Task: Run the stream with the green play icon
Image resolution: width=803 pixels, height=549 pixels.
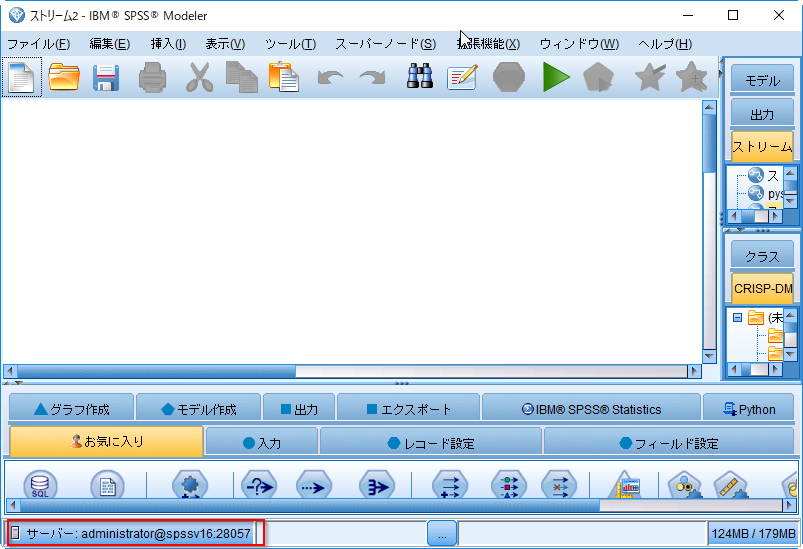Action: click(556, 77)
